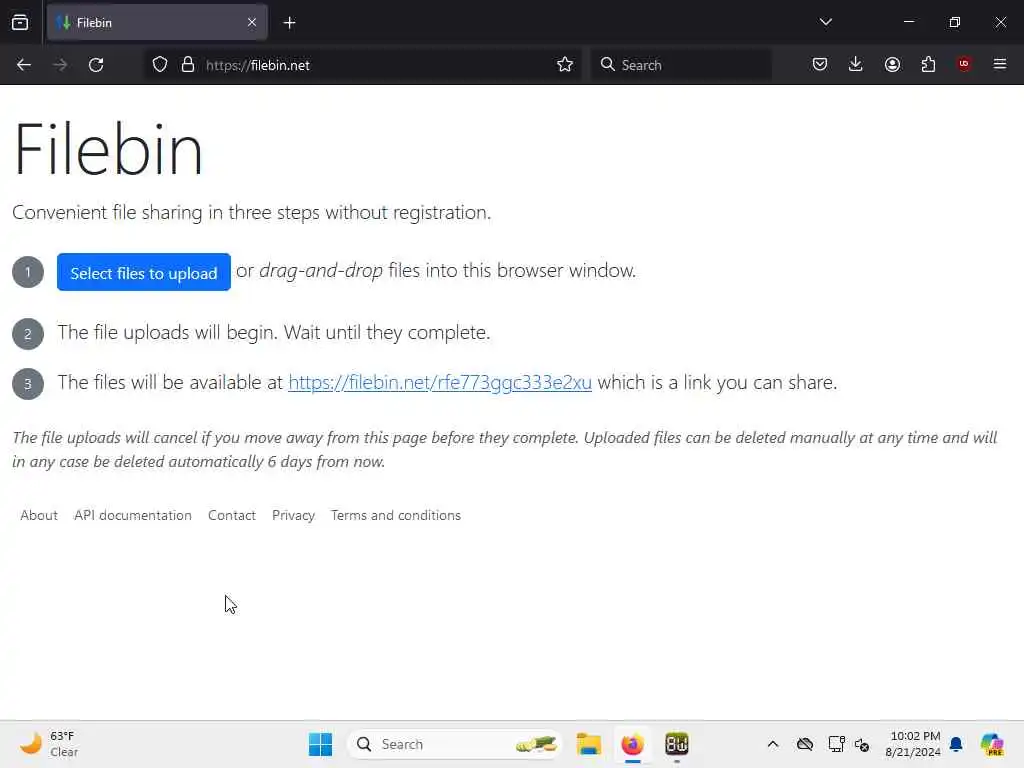This screenshot has height=768, width=1024.
Task: Open the Firefox View icon
Action: pyautogui.click(x=20, y=22)
